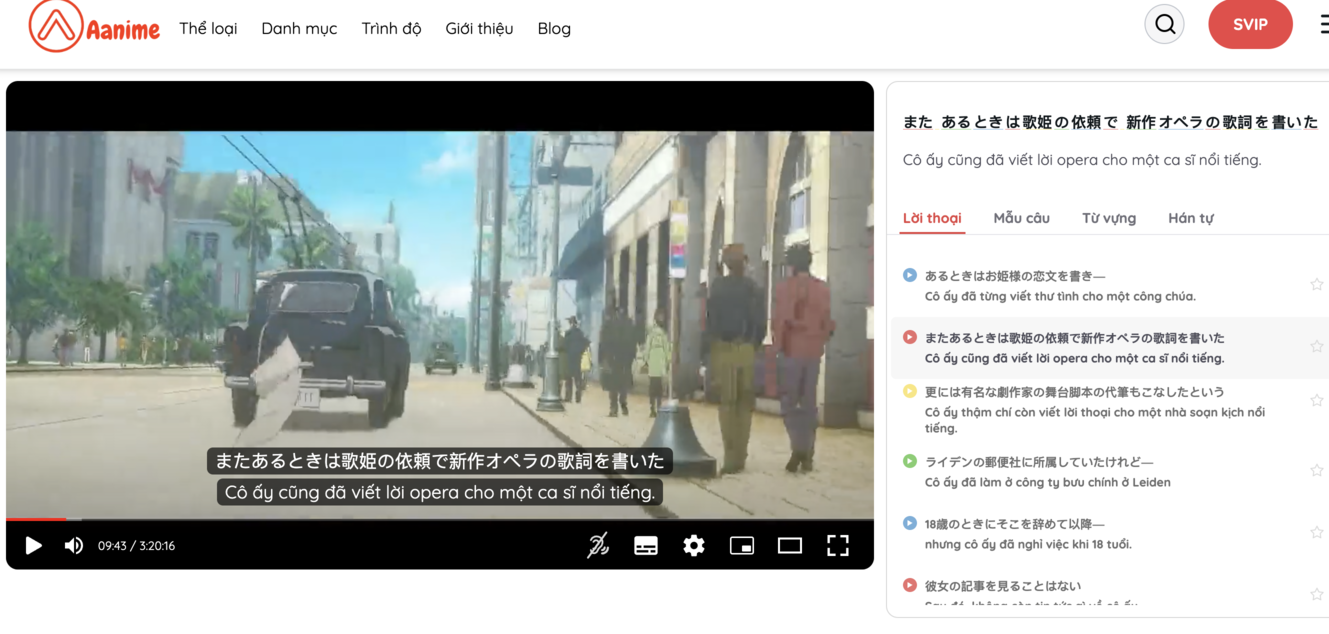Open the Blog page
The image size is (1329, 634).
coord(554,28)
